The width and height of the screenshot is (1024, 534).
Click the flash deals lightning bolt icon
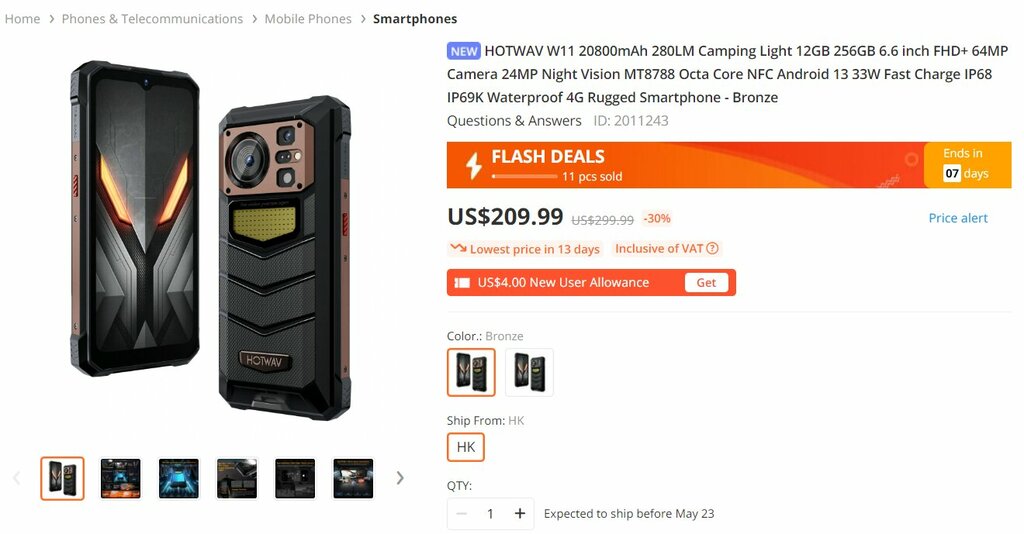[474, 165]
